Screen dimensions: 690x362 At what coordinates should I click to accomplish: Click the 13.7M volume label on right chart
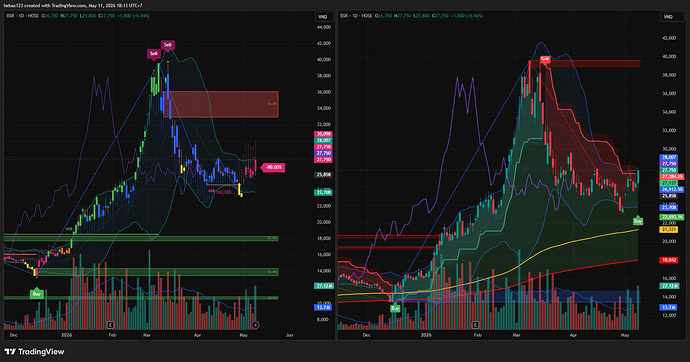pos(669,307)
